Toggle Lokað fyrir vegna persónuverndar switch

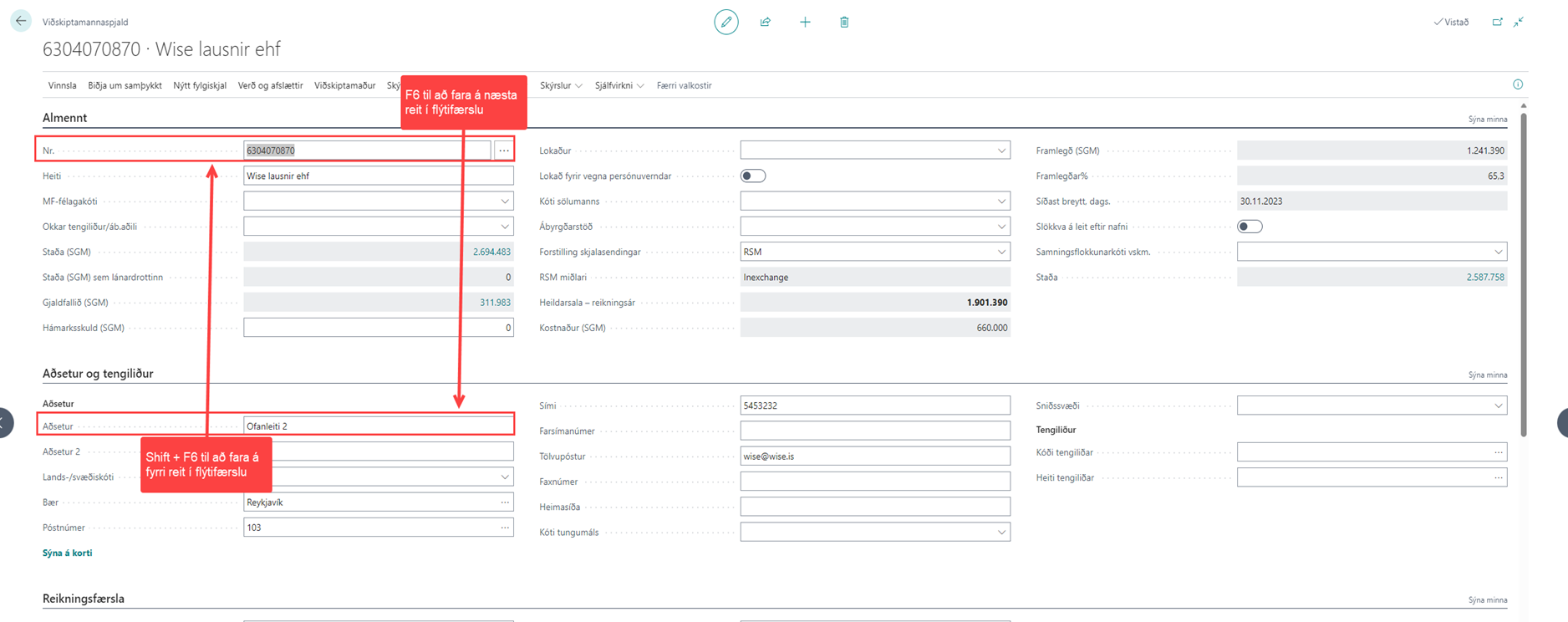pyautogui.click(x=752, y=176)
